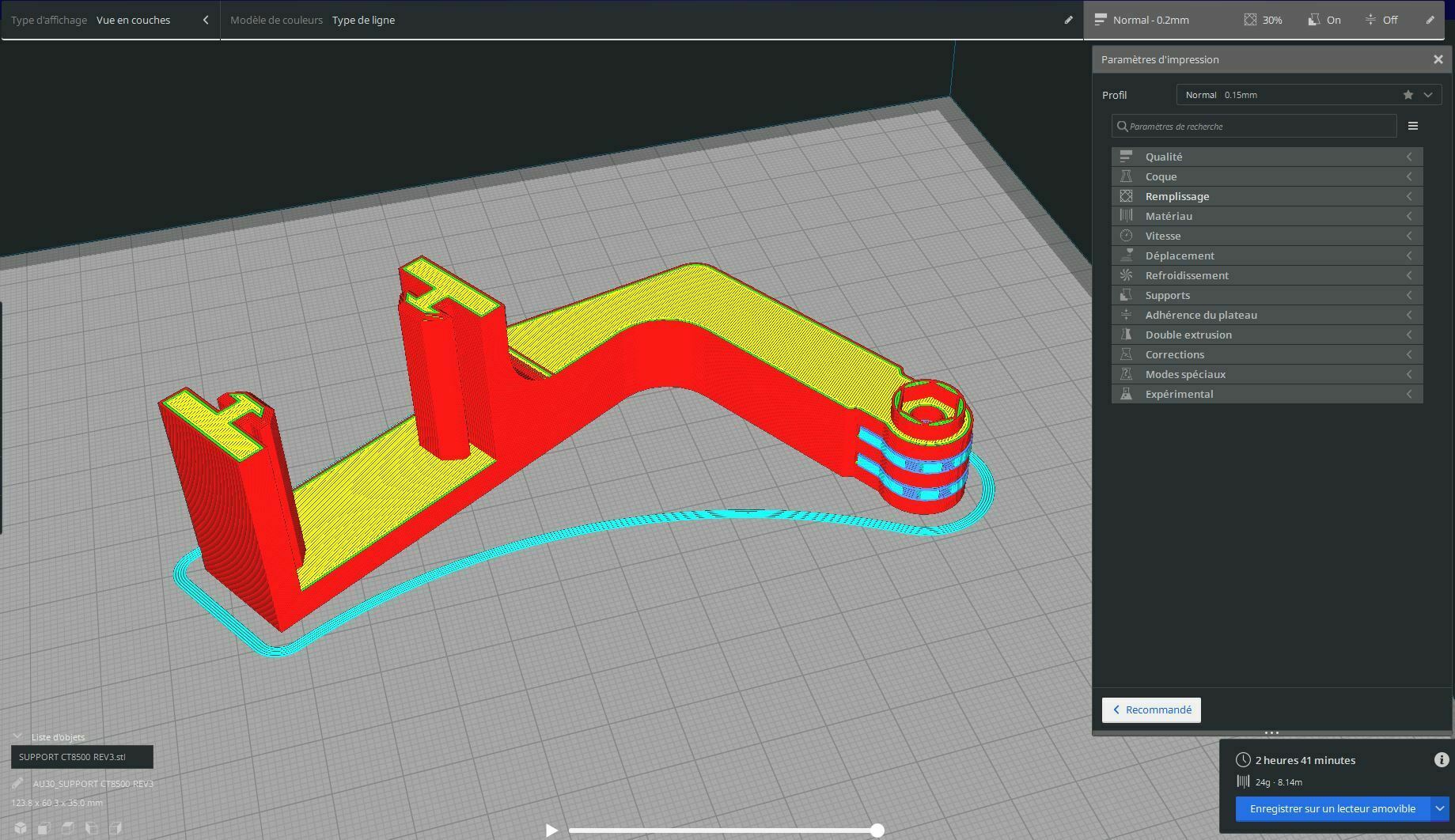
Task: Switch to the 3D view cube icon
Action: [21, 828]
